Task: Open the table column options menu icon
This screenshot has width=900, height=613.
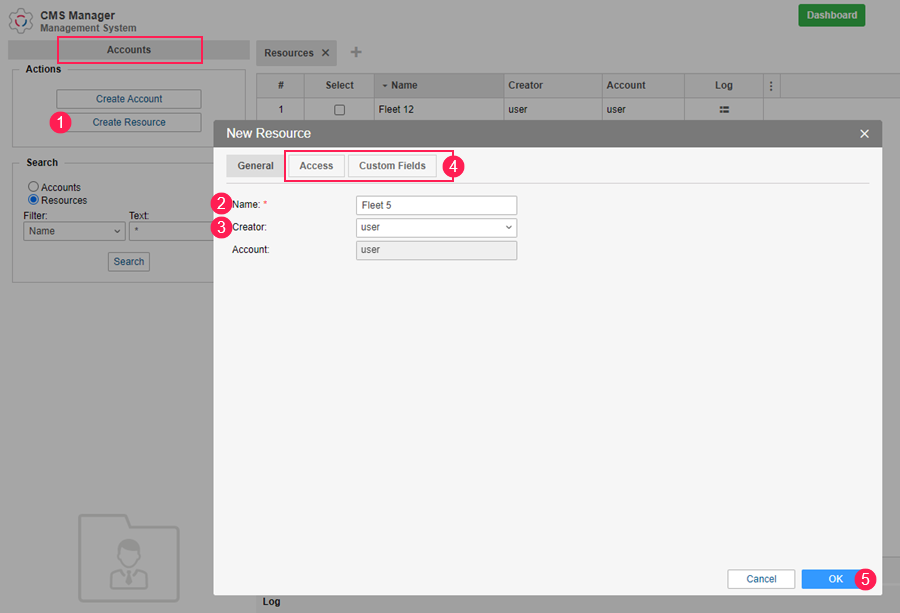Action: point(771,86)
